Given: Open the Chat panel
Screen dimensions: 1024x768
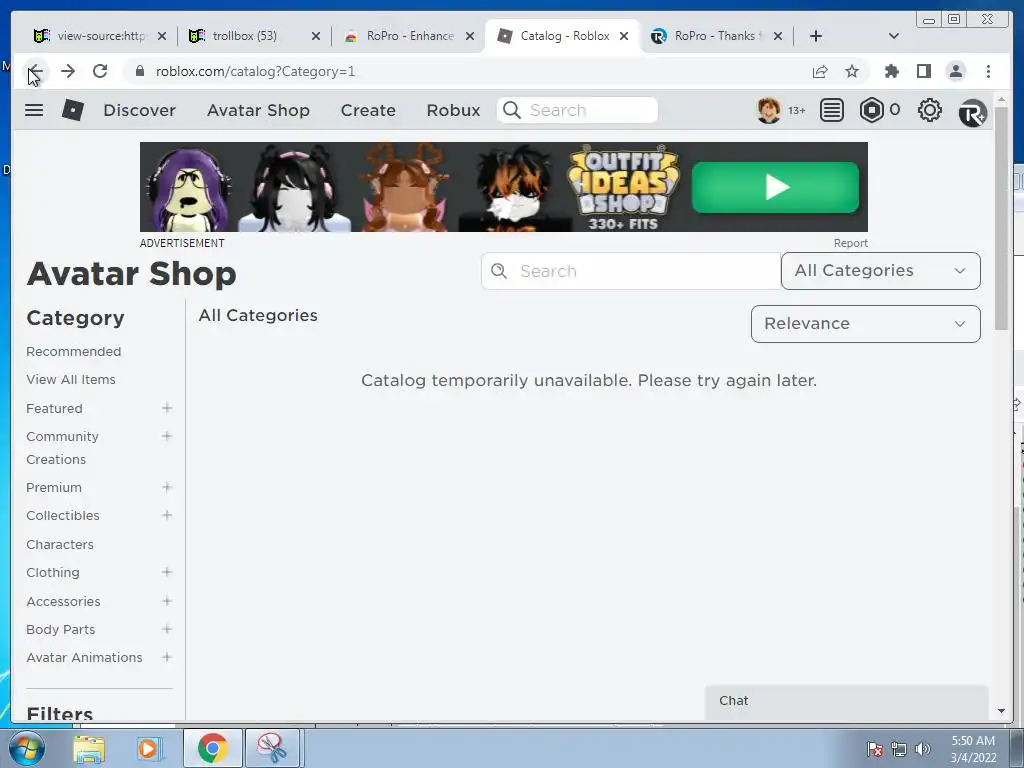Looking at the screenshot, I should (x=846, y=701).
